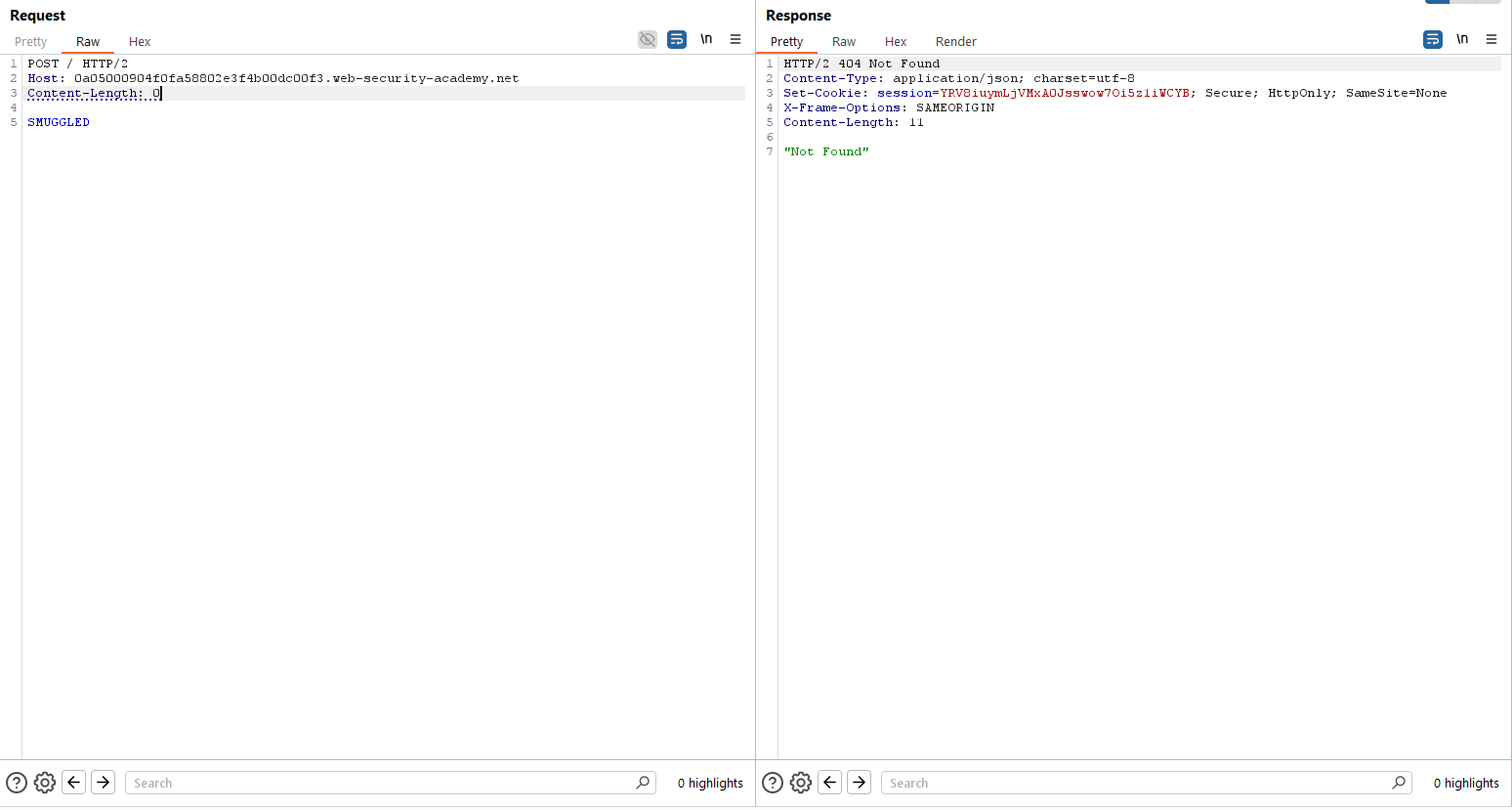Screen dimensions: 1512x810
Task: Click the Content-Length header in Request
Action: pyautogui.click(x=83, y=94)
